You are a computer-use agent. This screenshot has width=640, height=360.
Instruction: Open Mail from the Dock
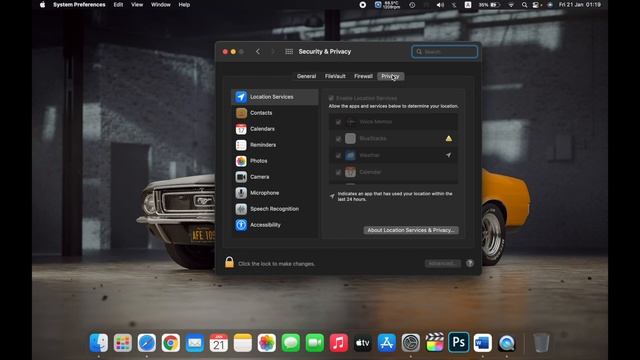pos(195,342)
